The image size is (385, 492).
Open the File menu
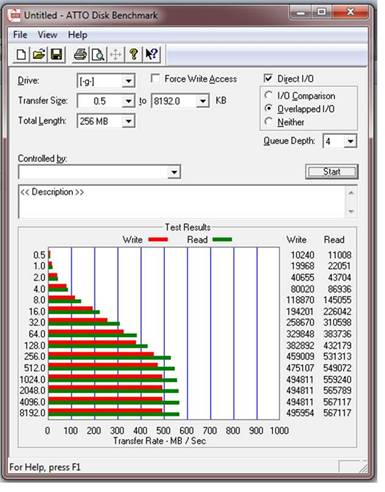click(20, 35)
